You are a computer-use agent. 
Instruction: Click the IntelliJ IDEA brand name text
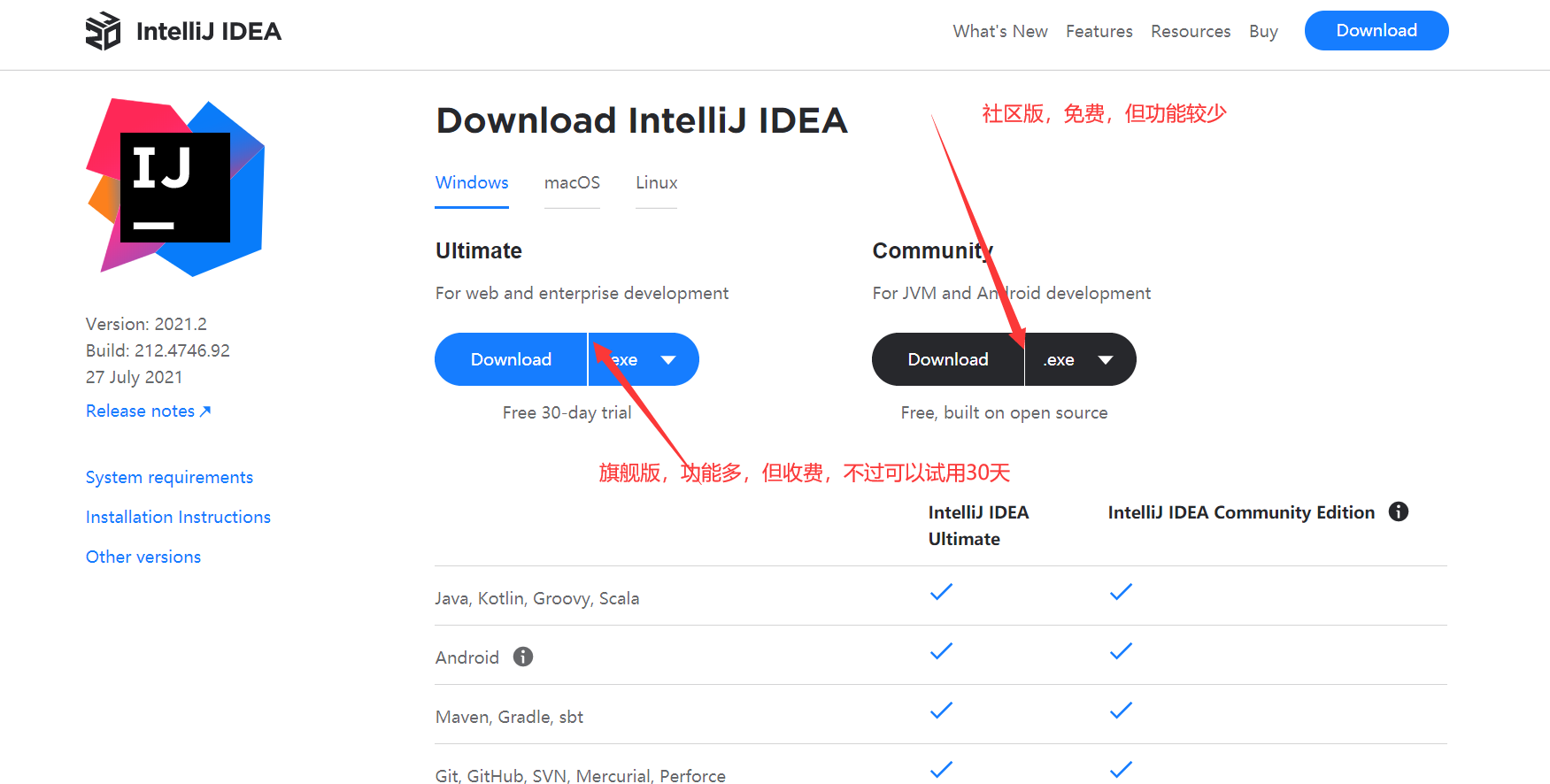[209, 31]
